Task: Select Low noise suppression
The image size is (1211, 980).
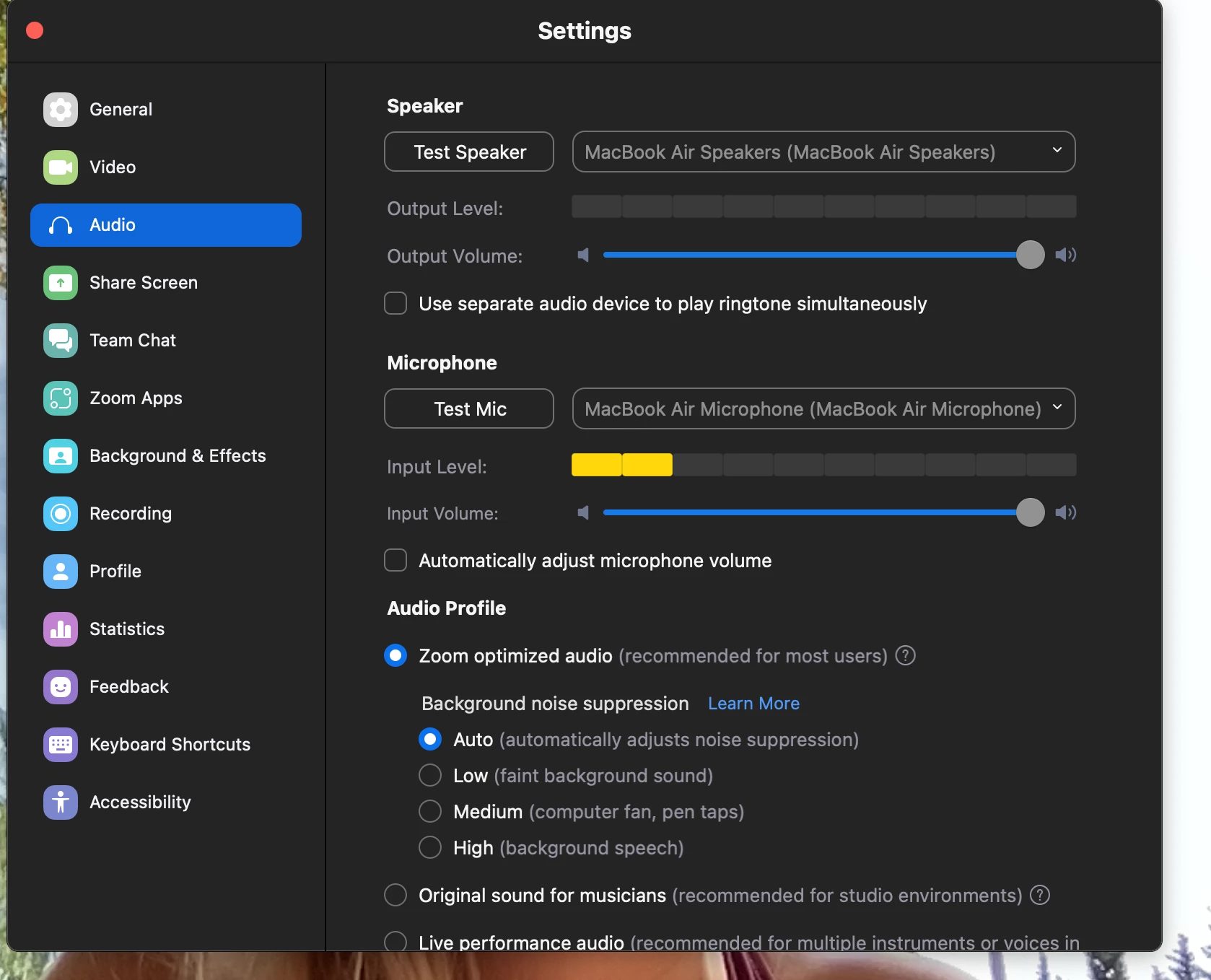Action: (430, 775)
